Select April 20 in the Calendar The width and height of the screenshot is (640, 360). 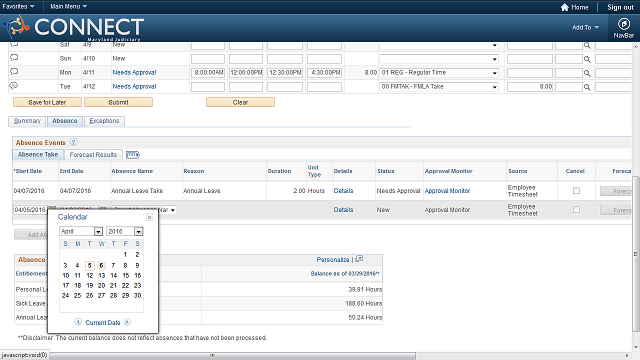pyautogui.click(x=102, y=285)
